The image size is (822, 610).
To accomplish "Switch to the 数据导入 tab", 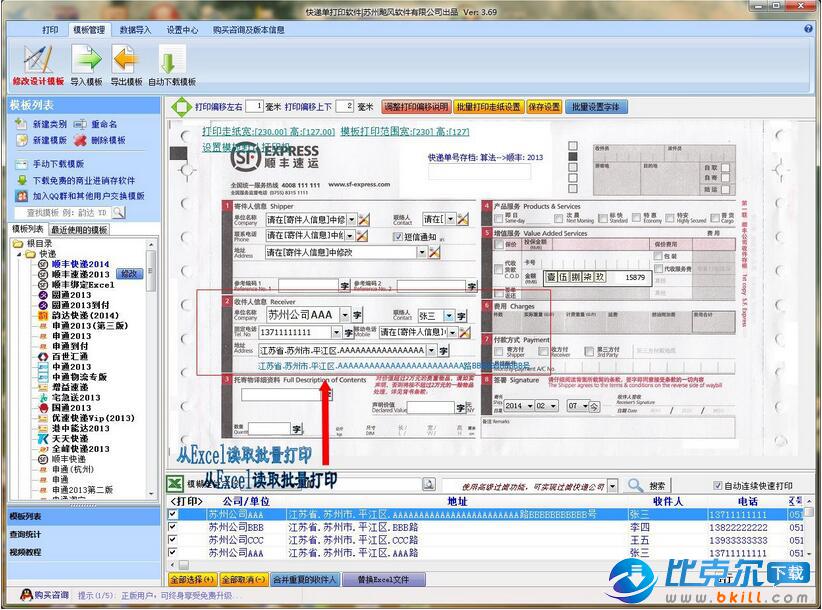I will [135, 30].
